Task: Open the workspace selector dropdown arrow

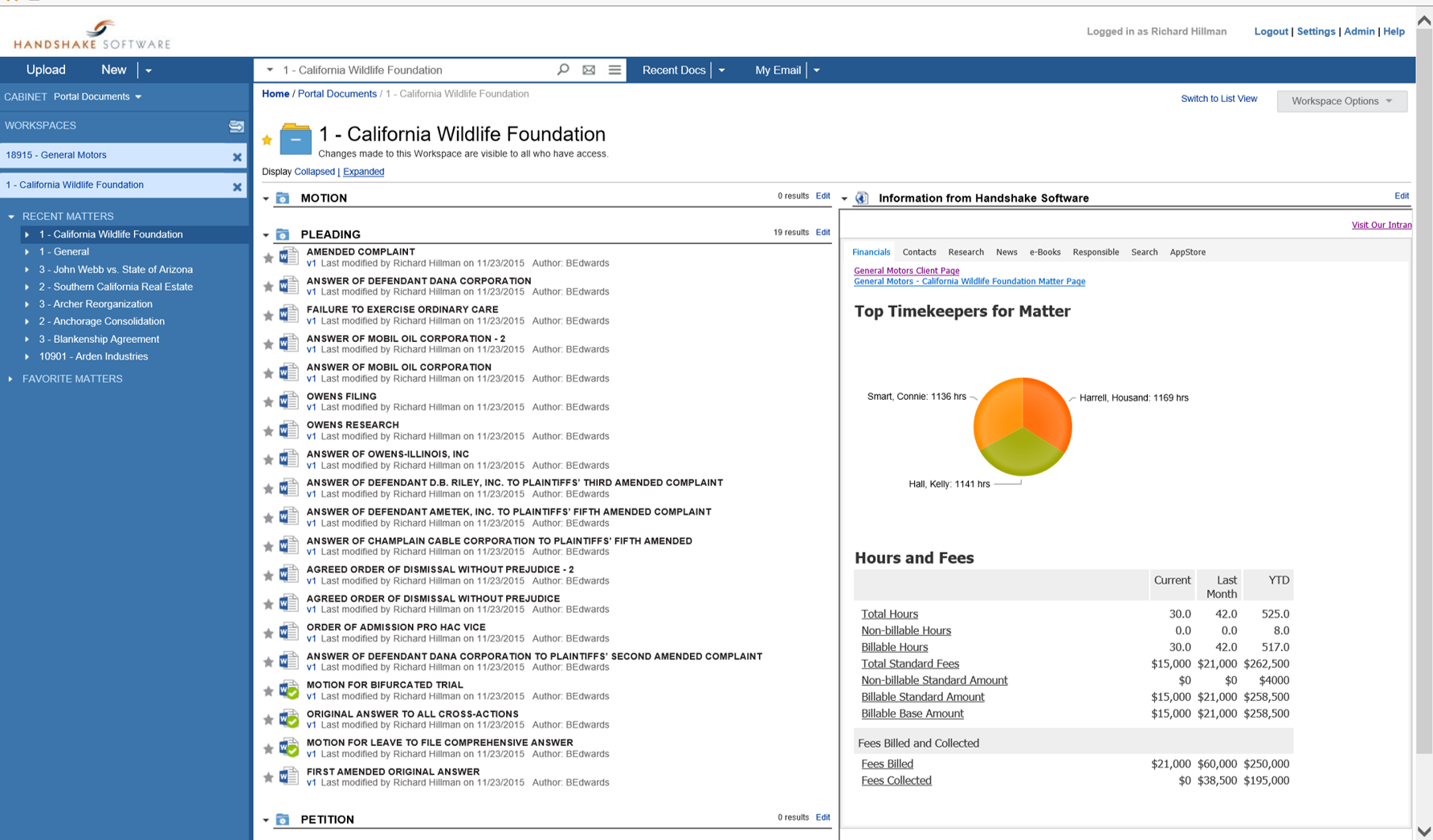Action: point(270,70)
